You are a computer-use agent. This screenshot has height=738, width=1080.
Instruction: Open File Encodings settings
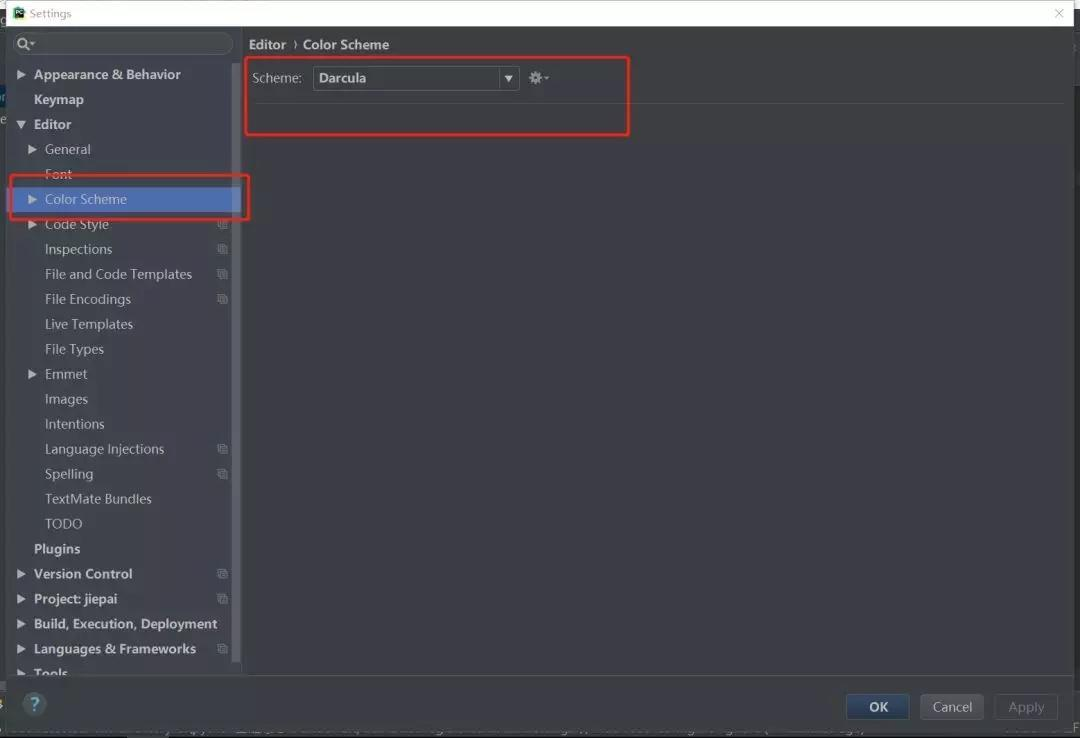click(x=88, y=299)
